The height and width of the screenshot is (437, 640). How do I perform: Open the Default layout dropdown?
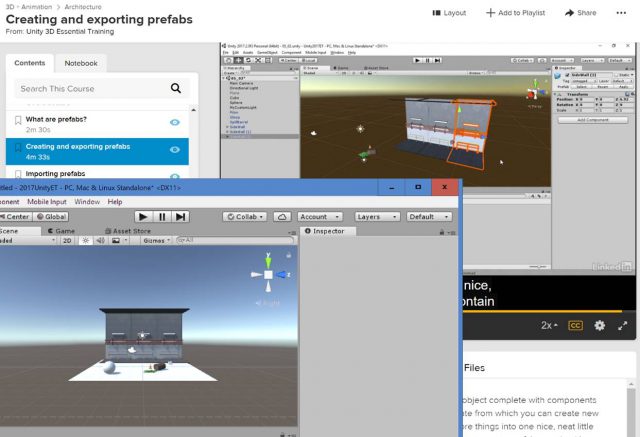[429, 217]
